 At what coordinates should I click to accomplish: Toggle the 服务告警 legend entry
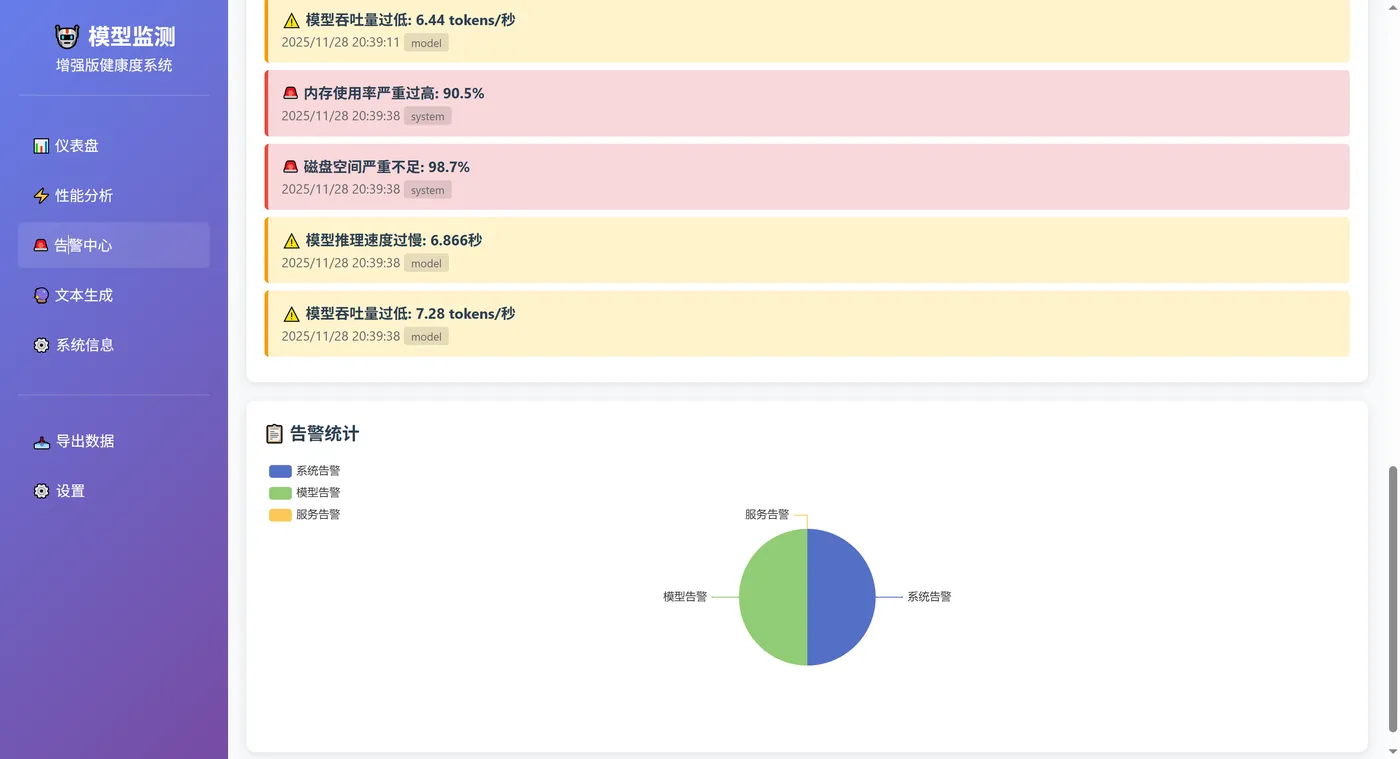point(305,514)
